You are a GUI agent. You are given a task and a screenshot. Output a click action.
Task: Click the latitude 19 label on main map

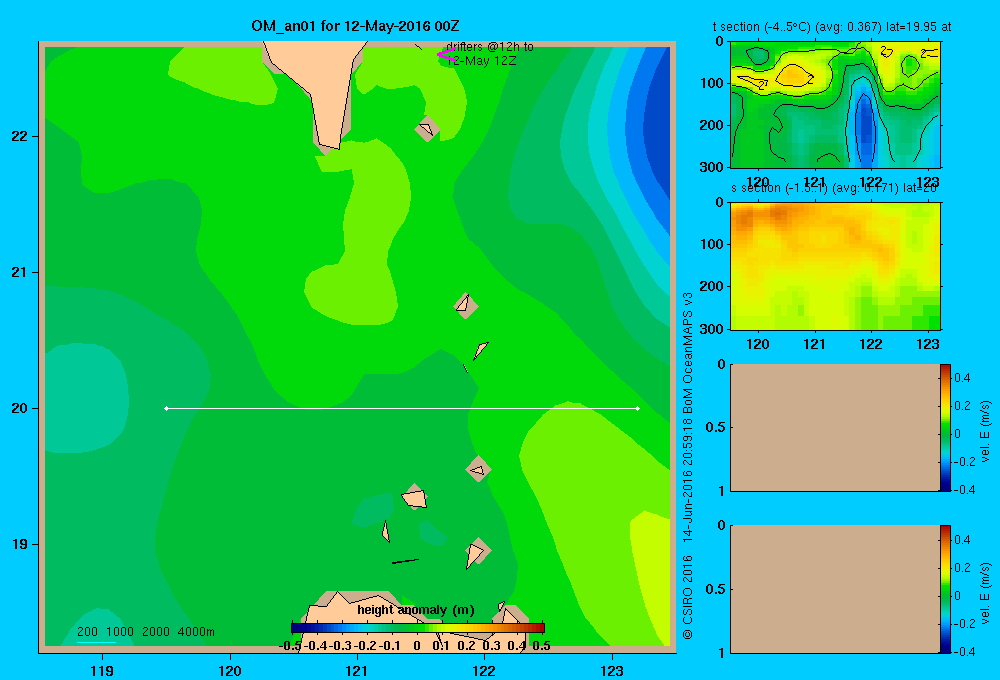coord(20,544)
